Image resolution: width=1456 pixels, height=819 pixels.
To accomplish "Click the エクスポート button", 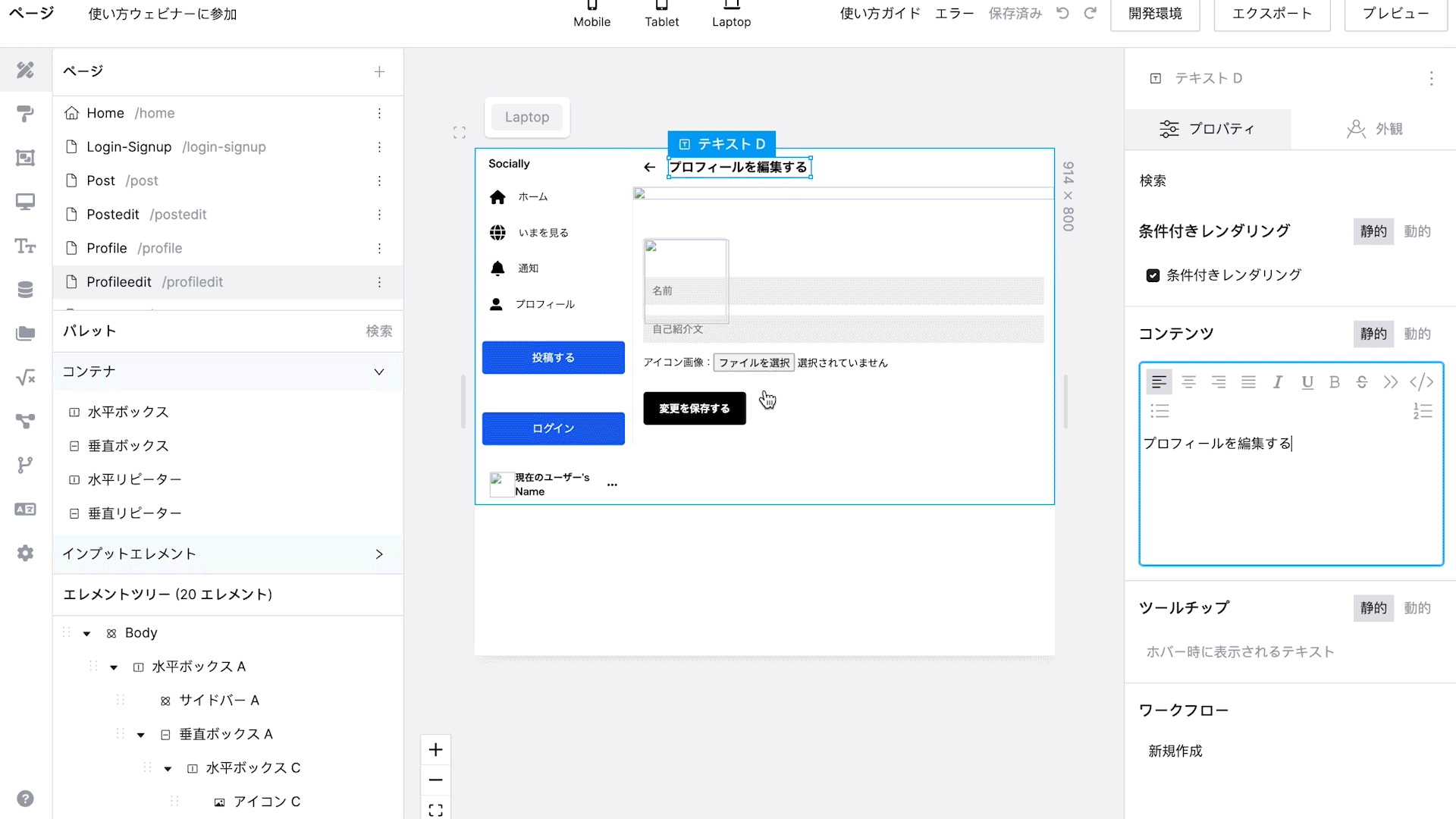I will point(1272,14).
